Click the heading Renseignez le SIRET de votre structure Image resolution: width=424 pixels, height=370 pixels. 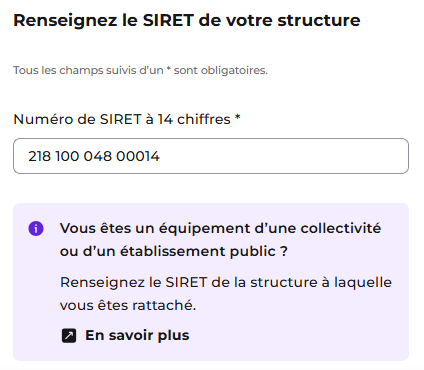click(x=187, y=21)
